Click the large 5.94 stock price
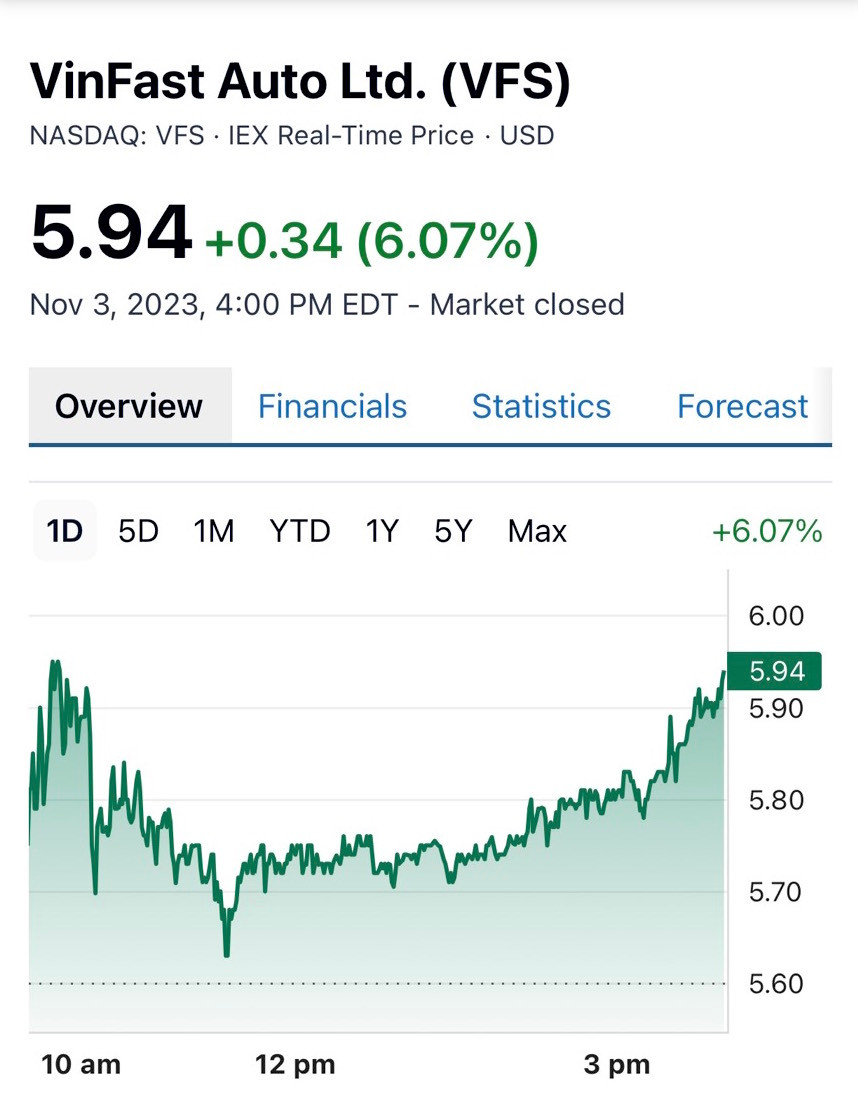The width and height of the screenshot is (858, 1094). 110,232
